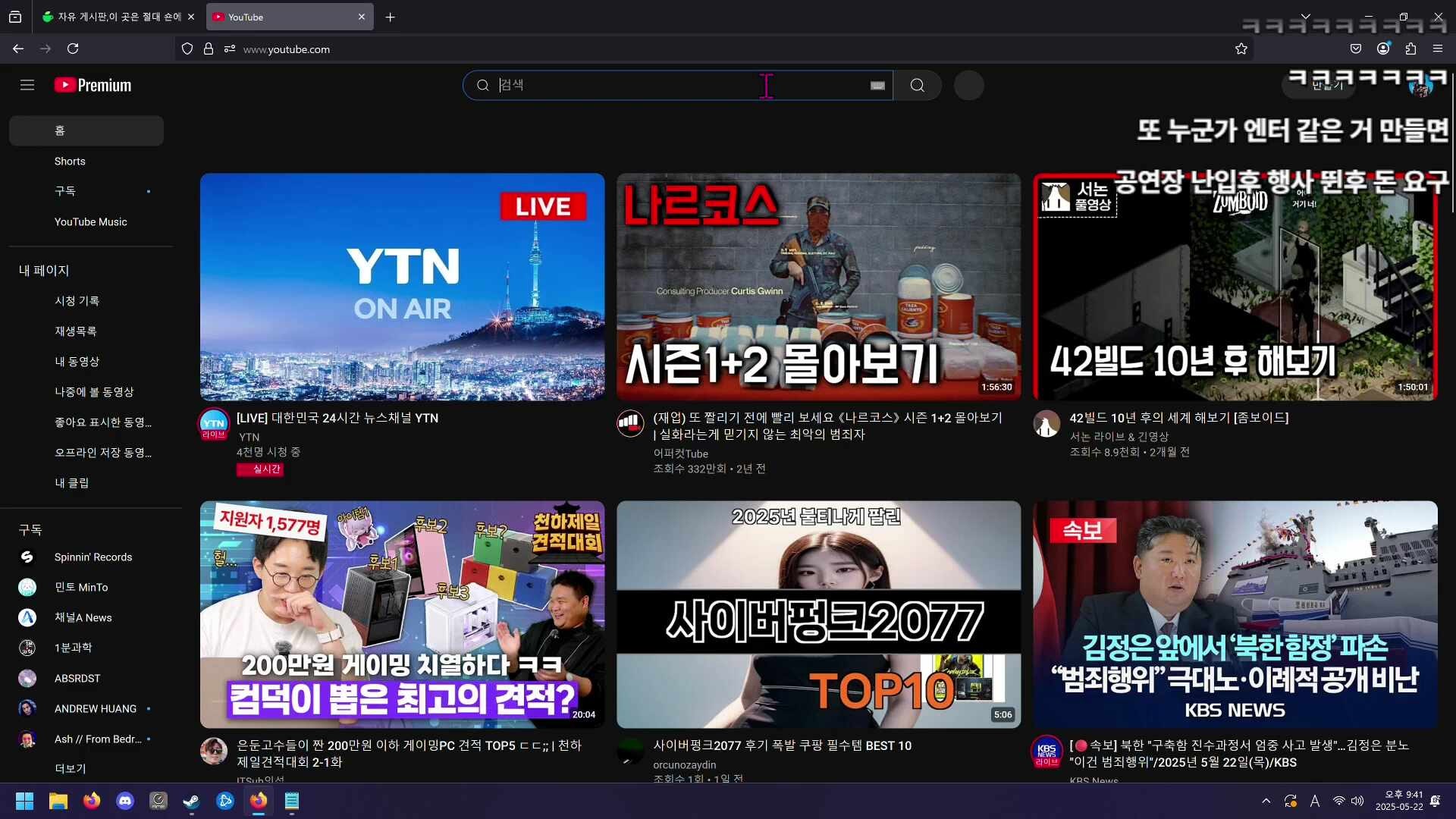Open the taskbar clock showing 오후 9:41

(1399, 801)
